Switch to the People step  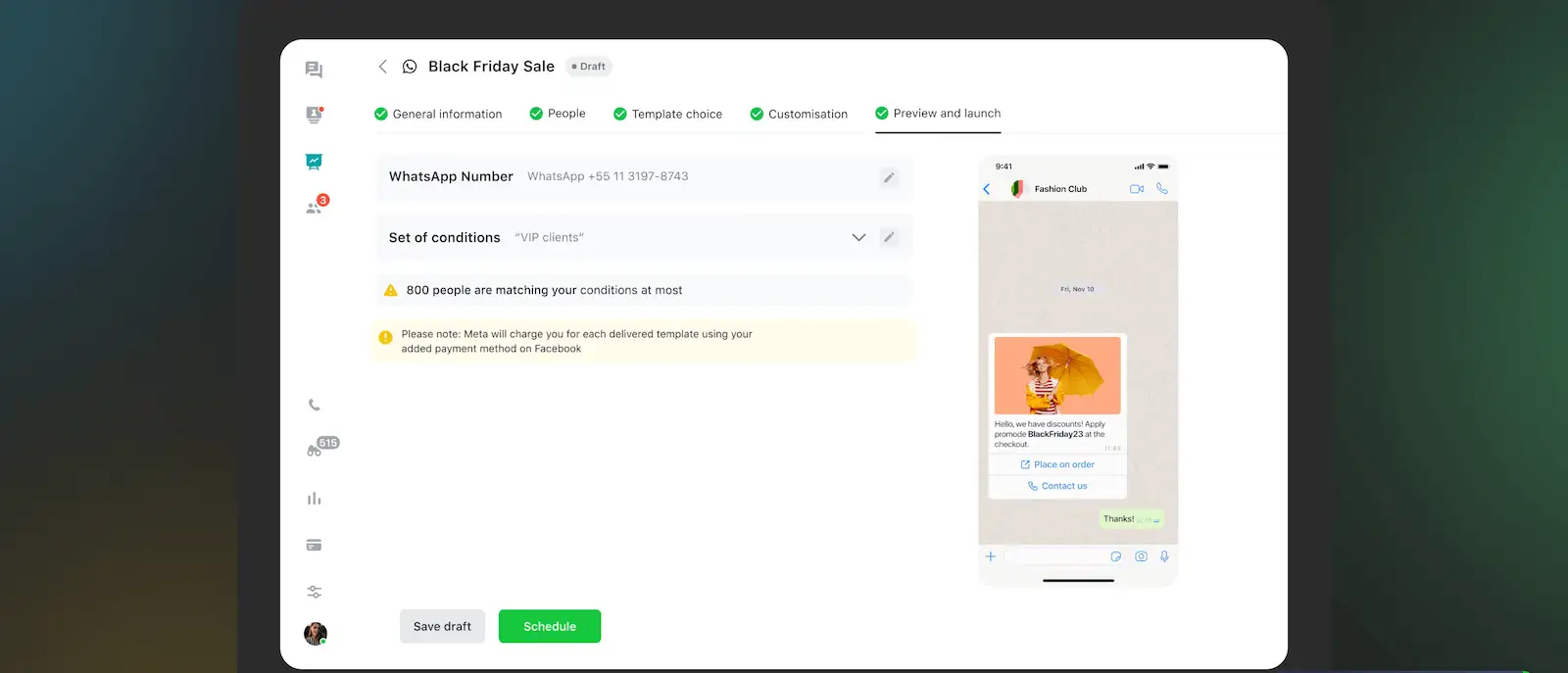558,114
